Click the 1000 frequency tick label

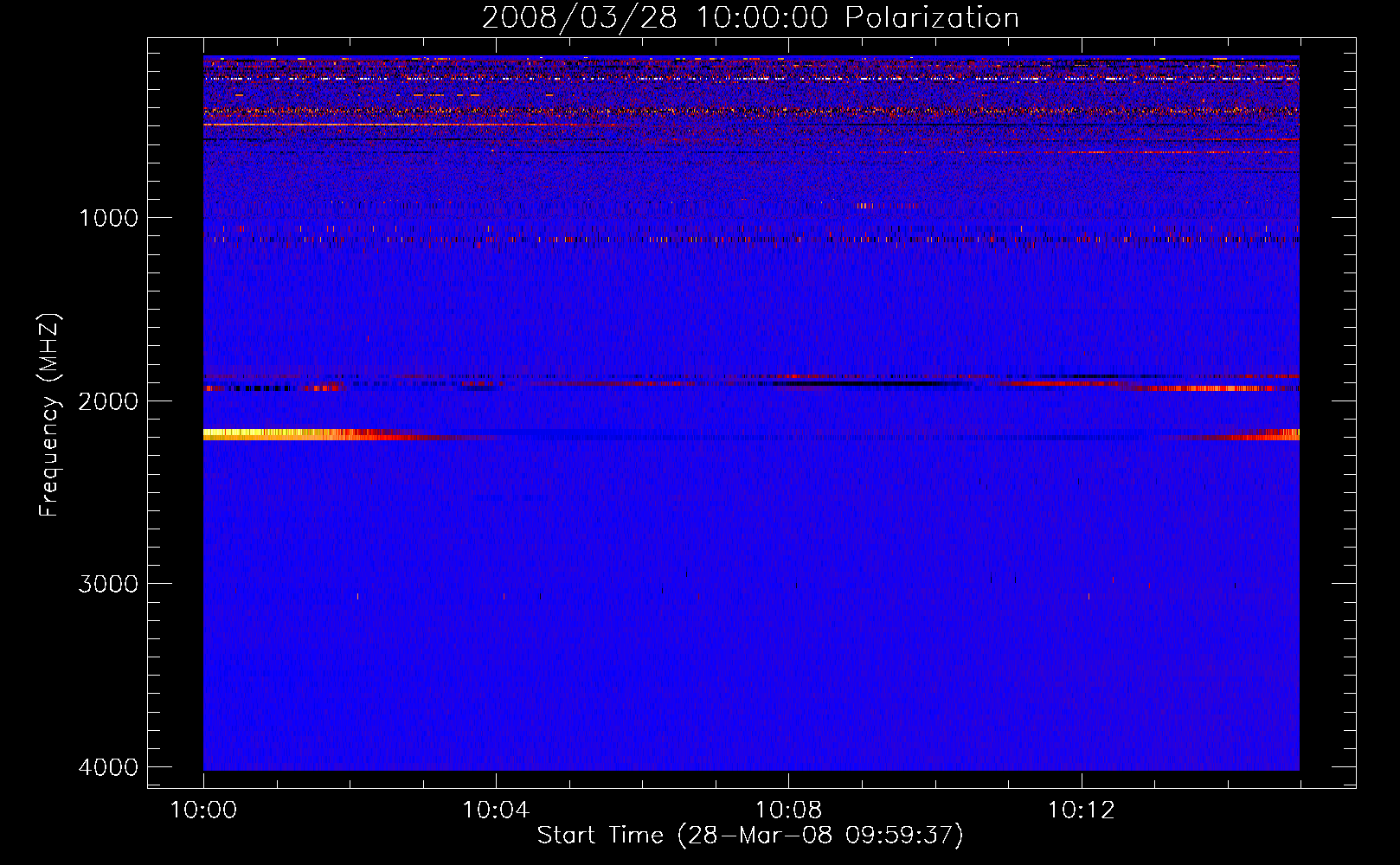pos(108,218)
